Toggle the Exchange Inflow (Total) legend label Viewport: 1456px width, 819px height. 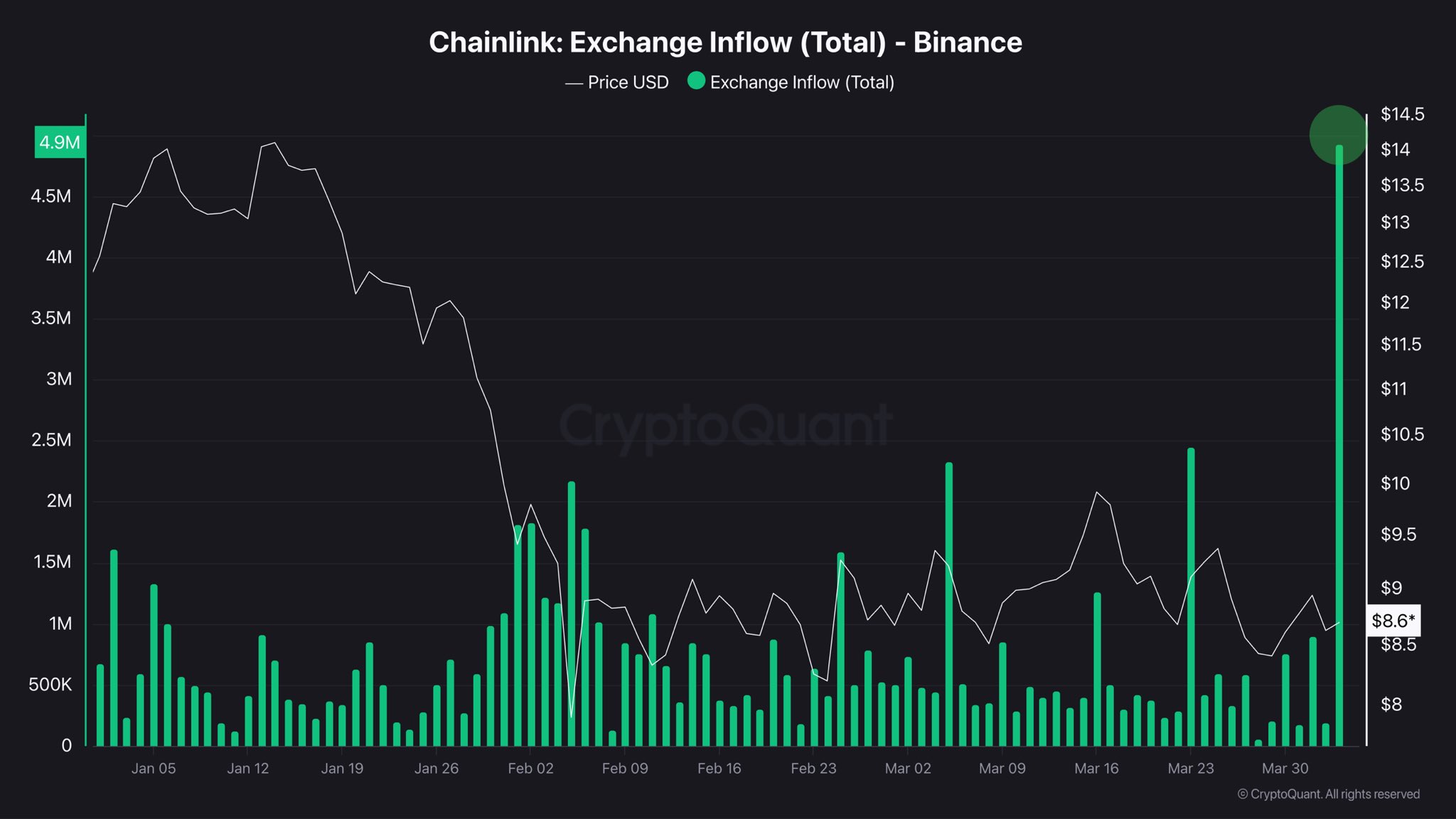[x=802, y=82]
